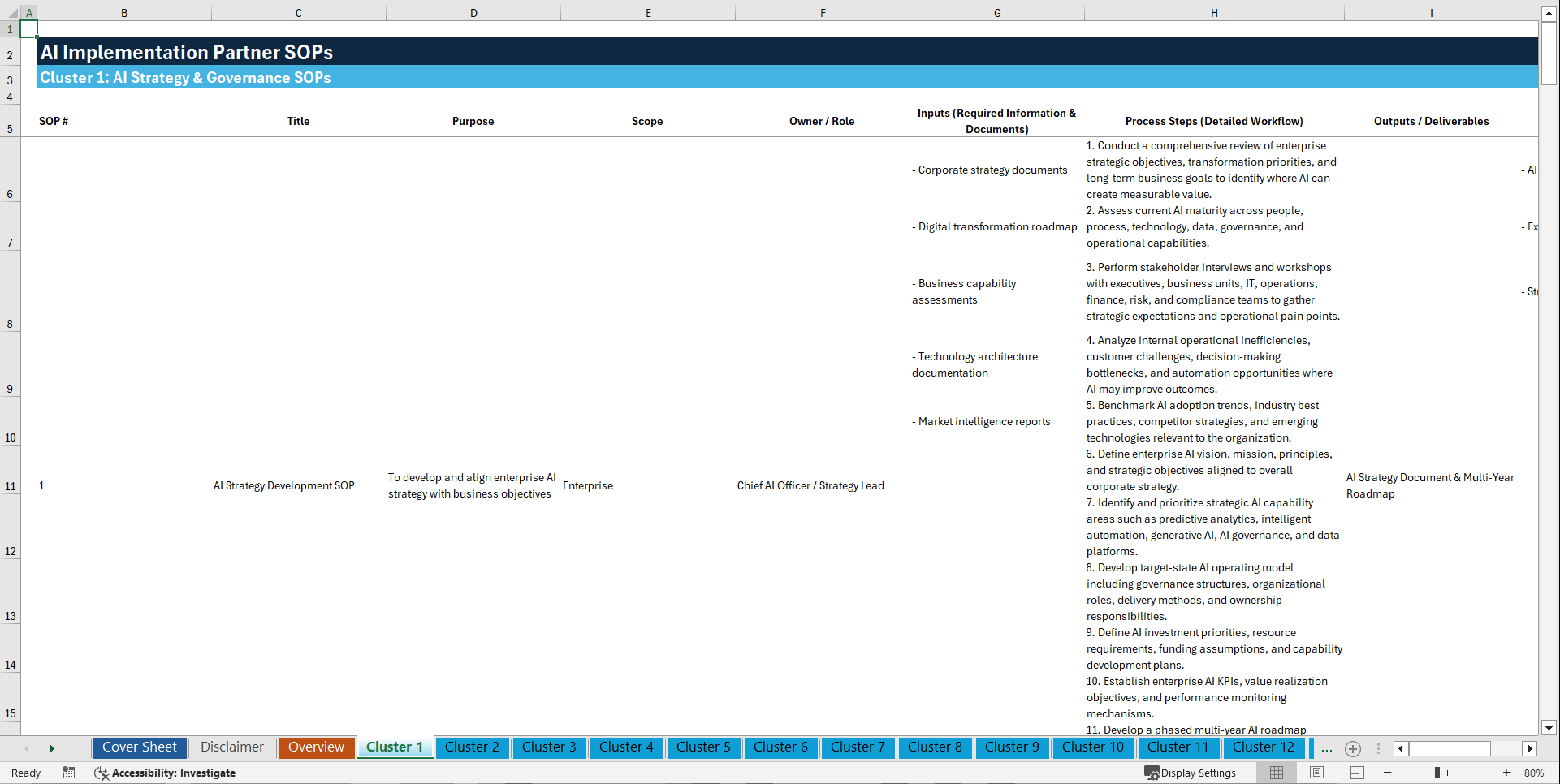Viewport: 1560px width, 784px height.
Task: Click horizontal scrollbar left arrow
Action: (x=1401, y=748)
